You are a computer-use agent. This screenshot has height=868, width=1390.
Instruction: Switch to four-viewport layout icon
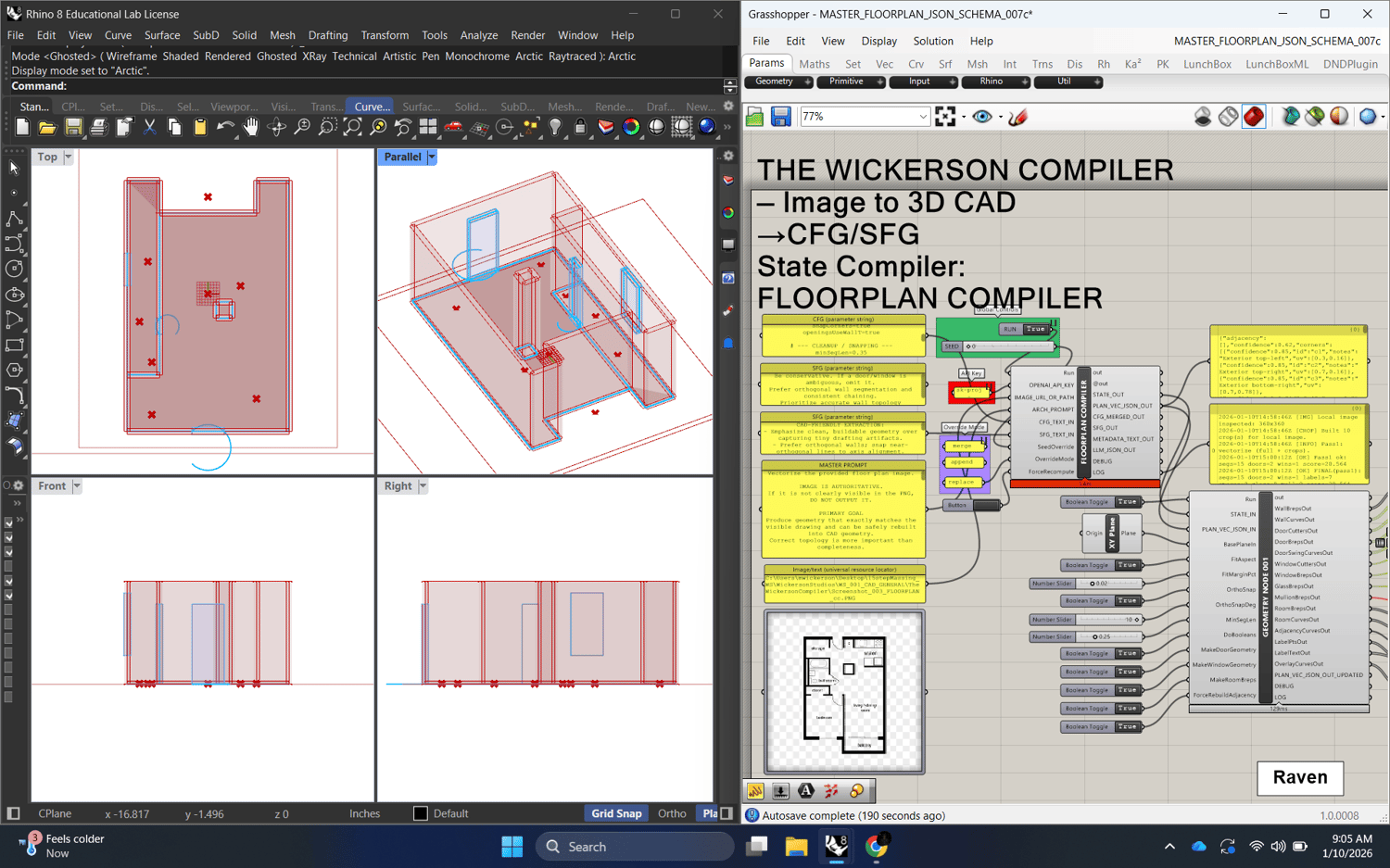(x=428, y=128)
